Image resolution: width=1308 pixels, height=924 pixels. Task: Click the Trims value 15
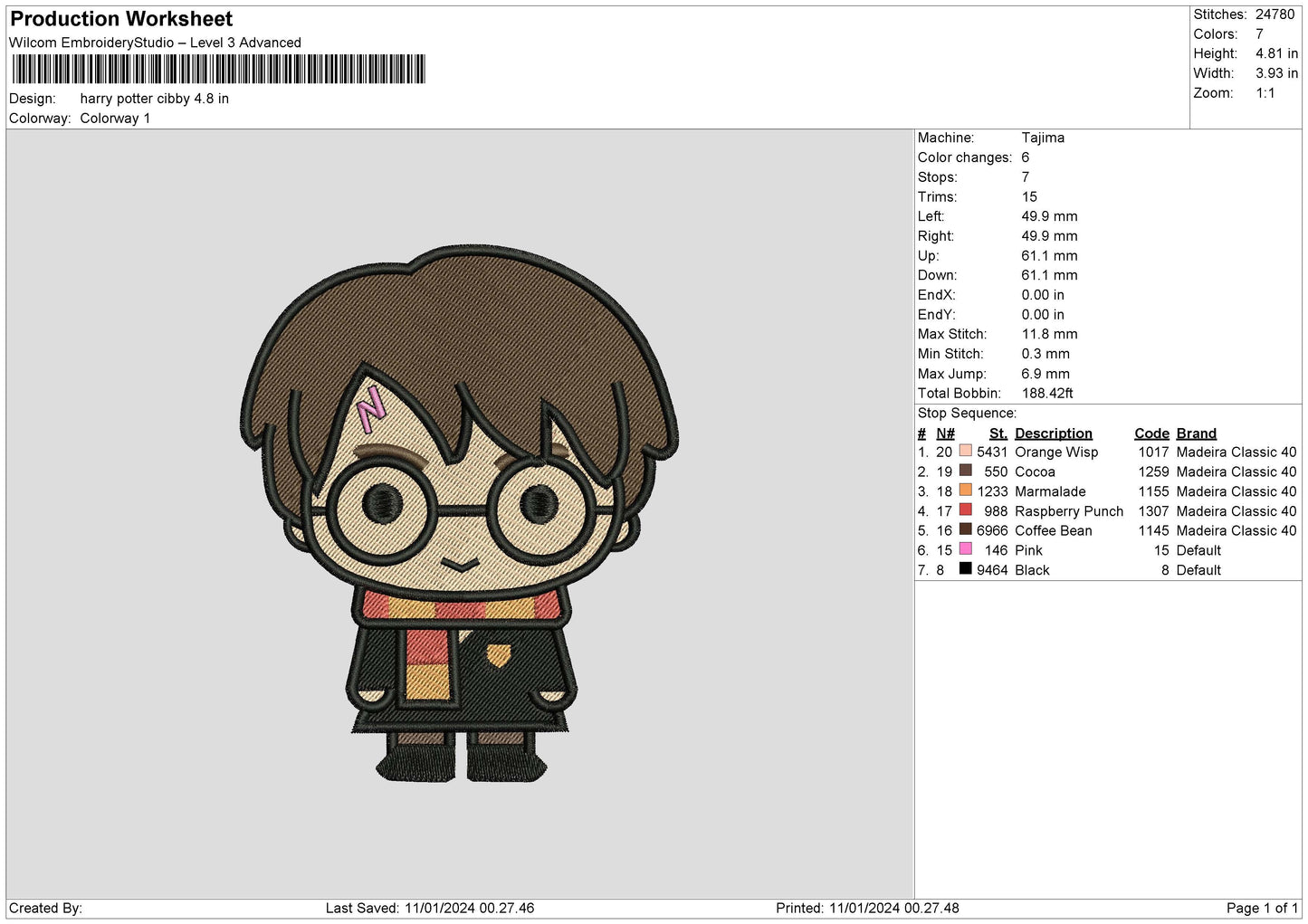[1029, 196]
